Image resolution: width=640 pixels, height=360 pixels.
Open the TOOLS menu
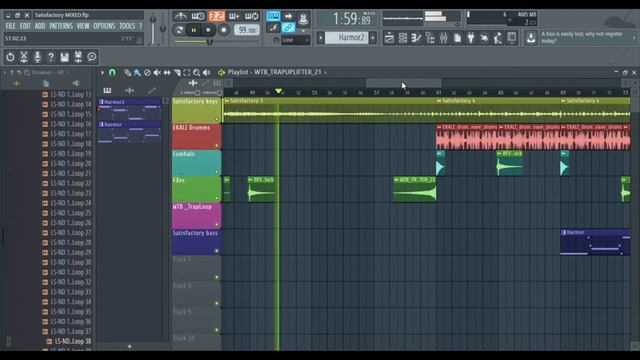click(127, 26)
